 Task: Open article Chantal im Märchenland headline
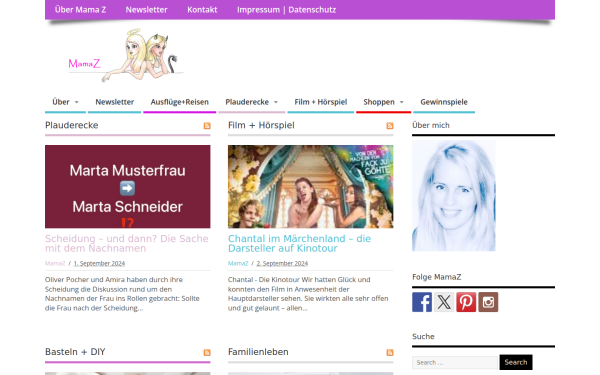click(299, 243)
